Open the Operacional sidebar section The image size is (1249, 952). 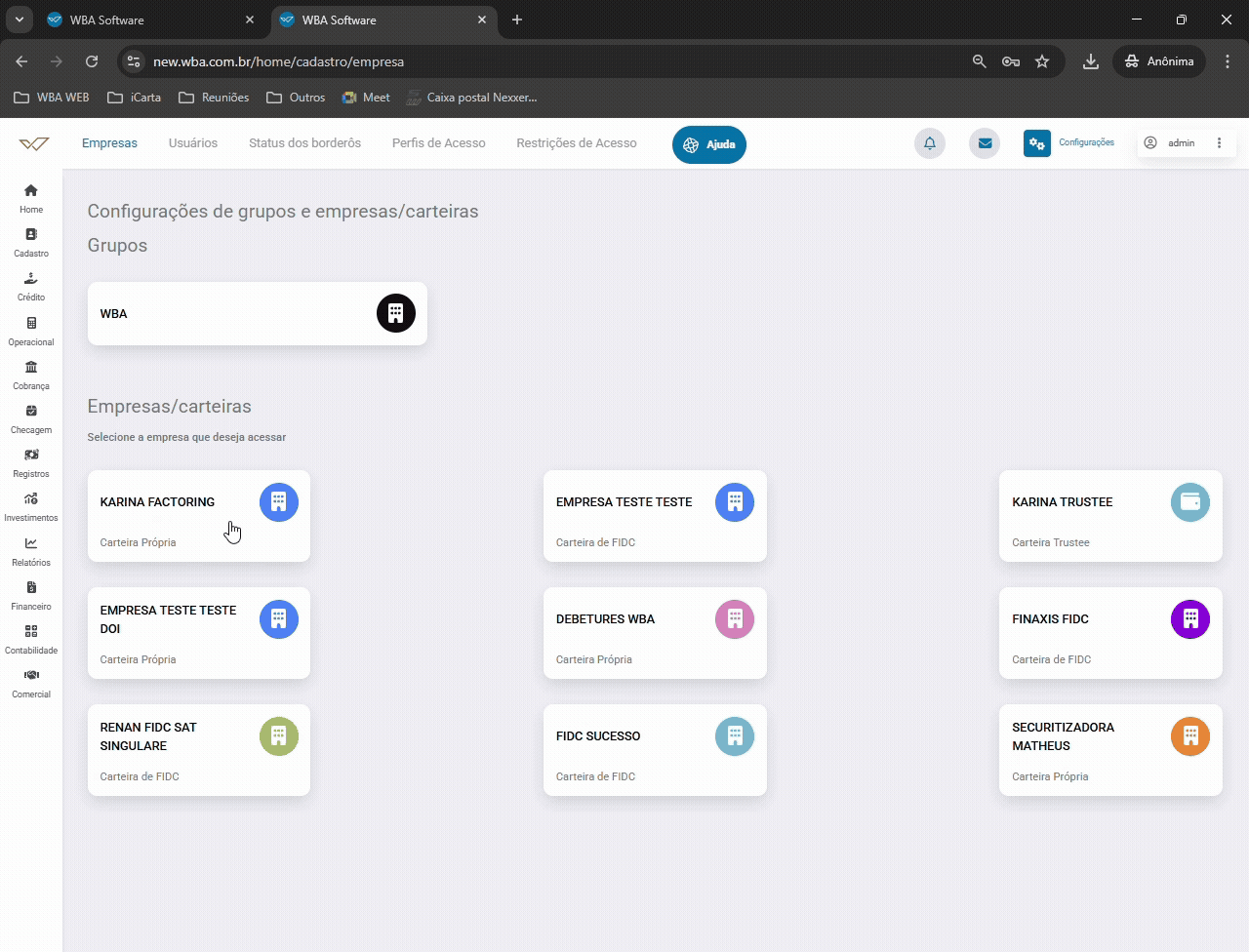(31, 331)
